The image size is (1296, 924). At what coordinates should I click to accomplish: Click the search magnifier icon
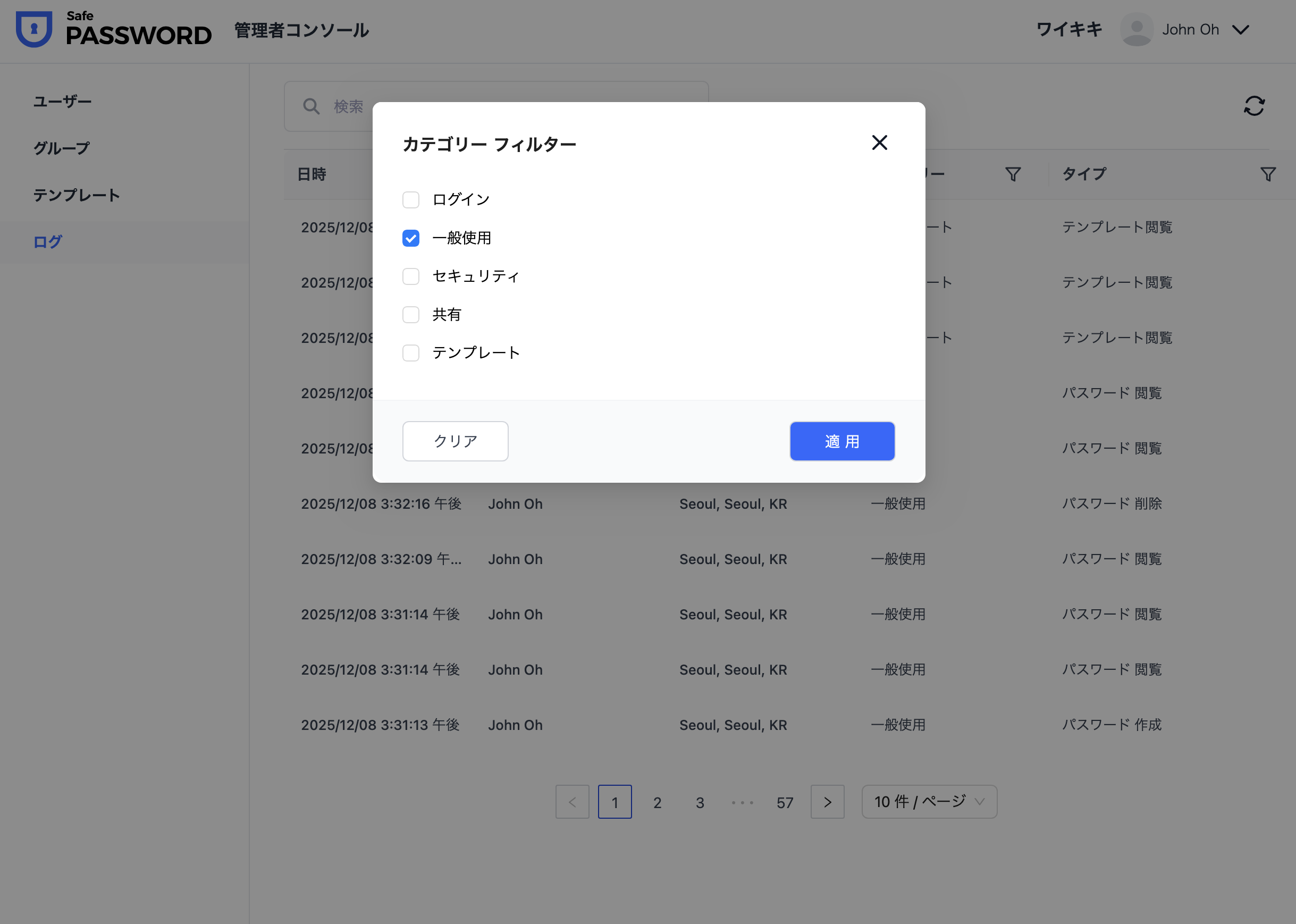[x=311, y=106]
